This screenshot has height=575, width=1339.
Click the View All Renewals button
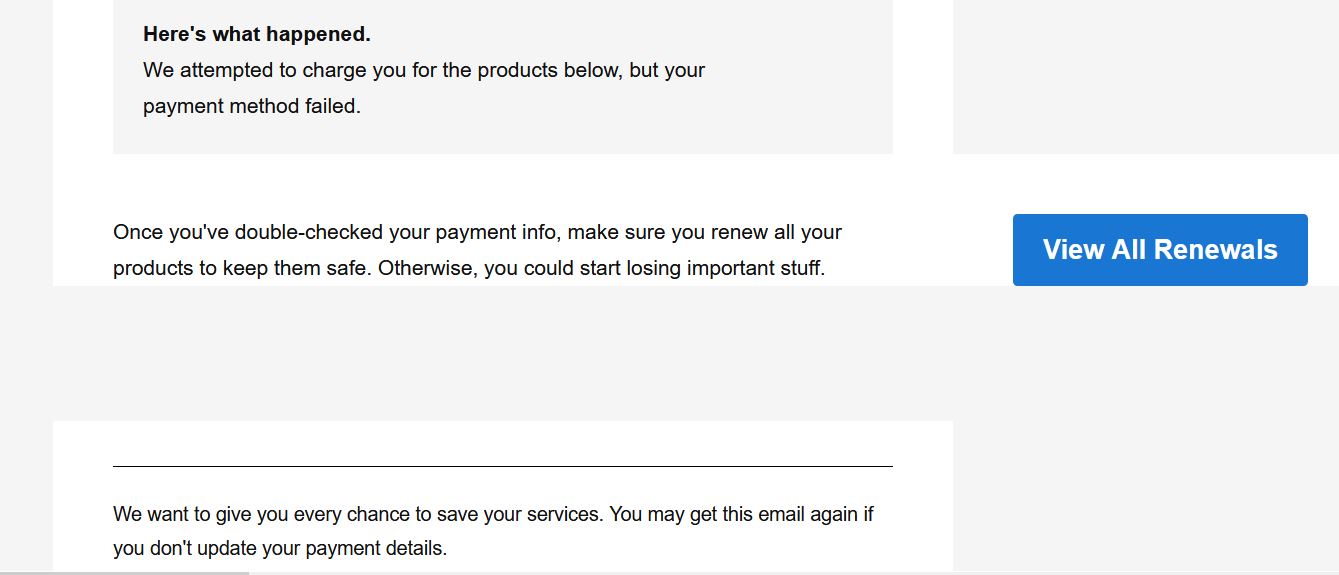(1160, 250)
